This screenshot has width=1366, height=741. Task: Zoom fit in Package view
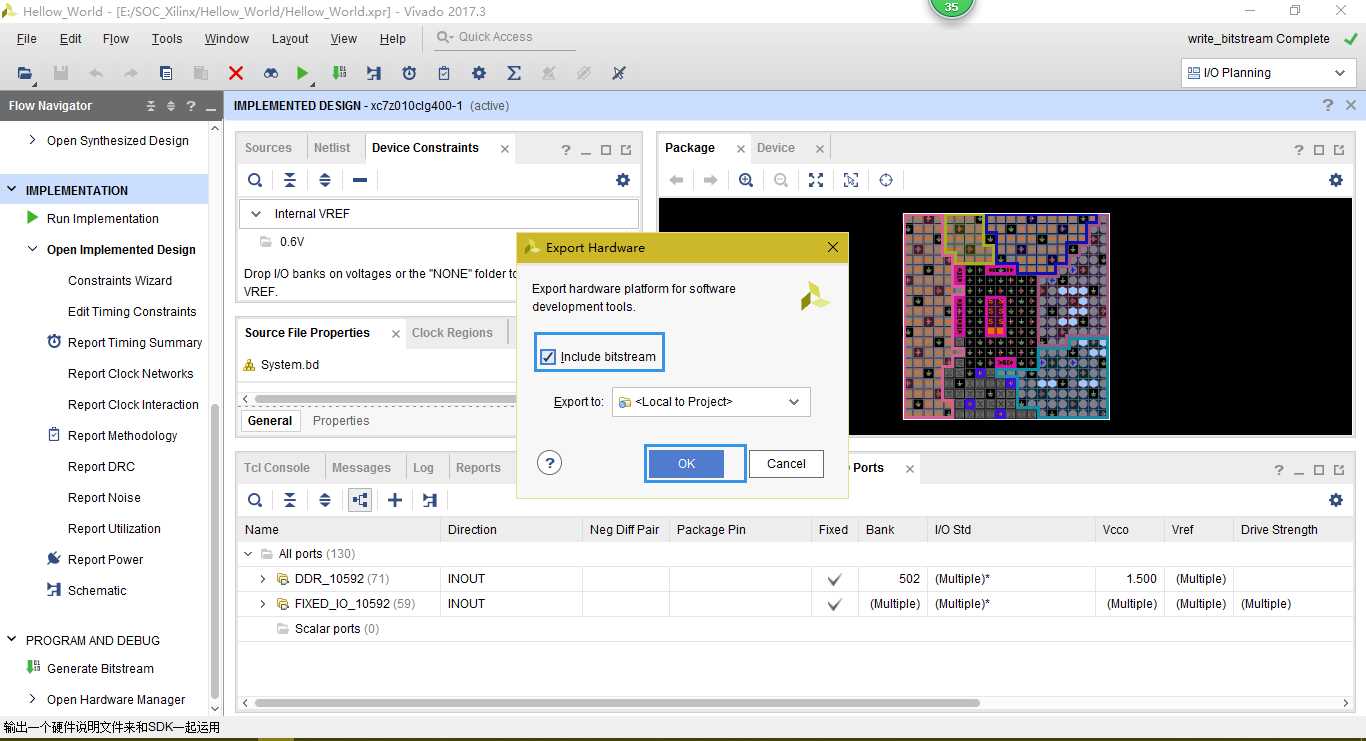point(816,180)
